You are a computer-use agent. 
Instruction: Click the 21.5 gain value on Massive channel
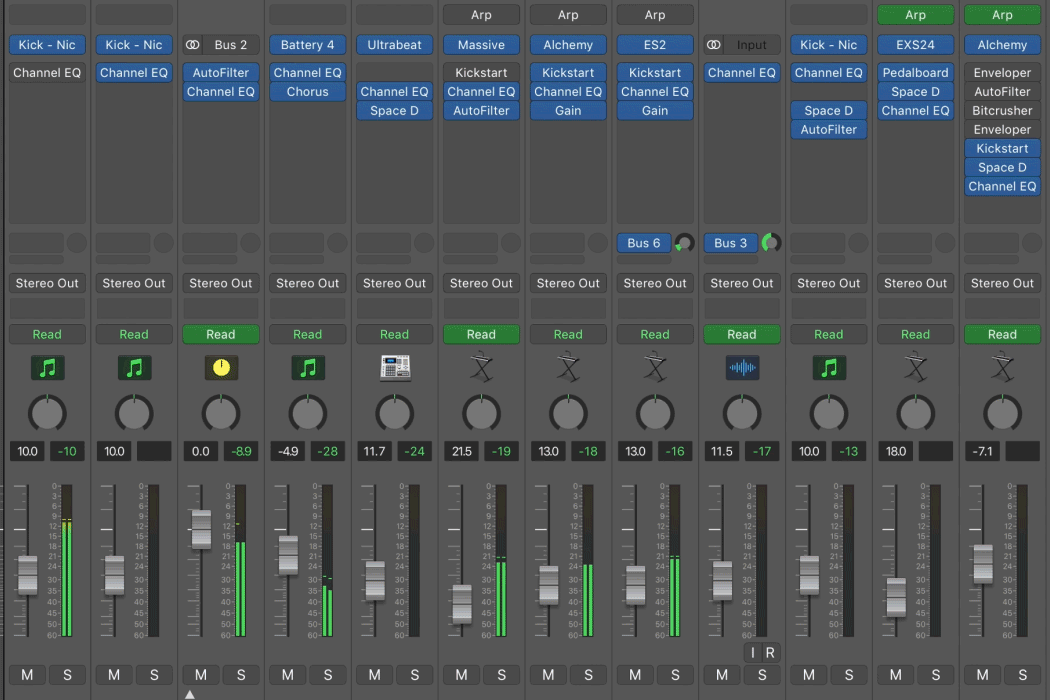tap(461, 451)
